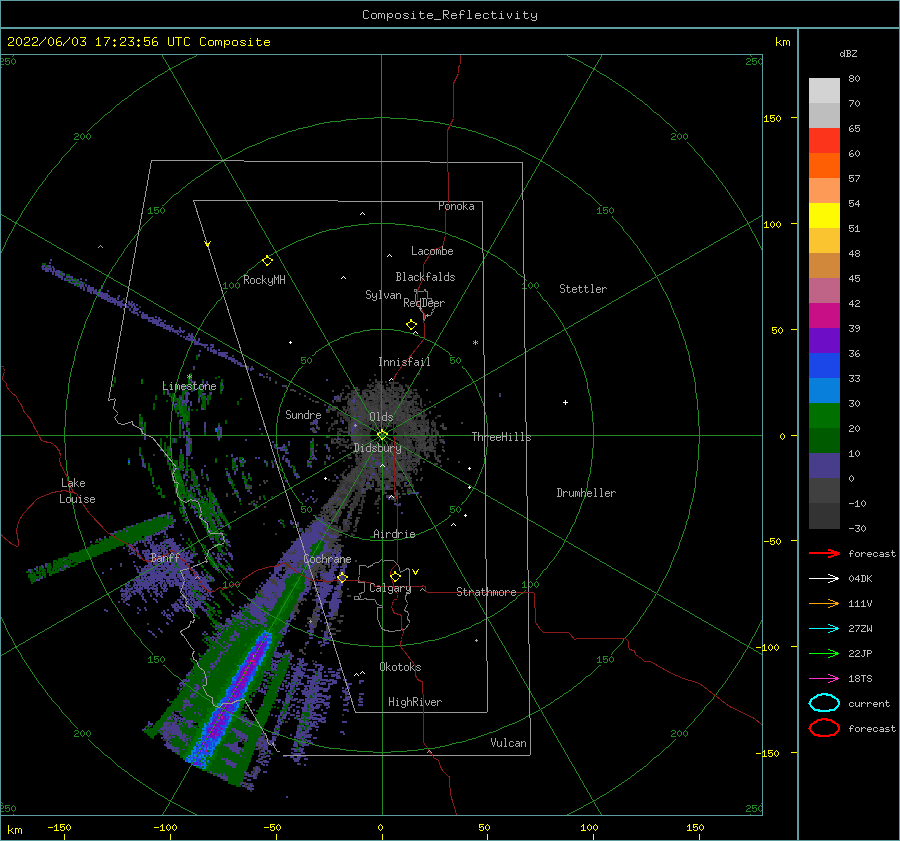This screenshot has height=841, width=900.
Task: Click the white plus marker east of ThreeHills
Action: pos(565,402)
